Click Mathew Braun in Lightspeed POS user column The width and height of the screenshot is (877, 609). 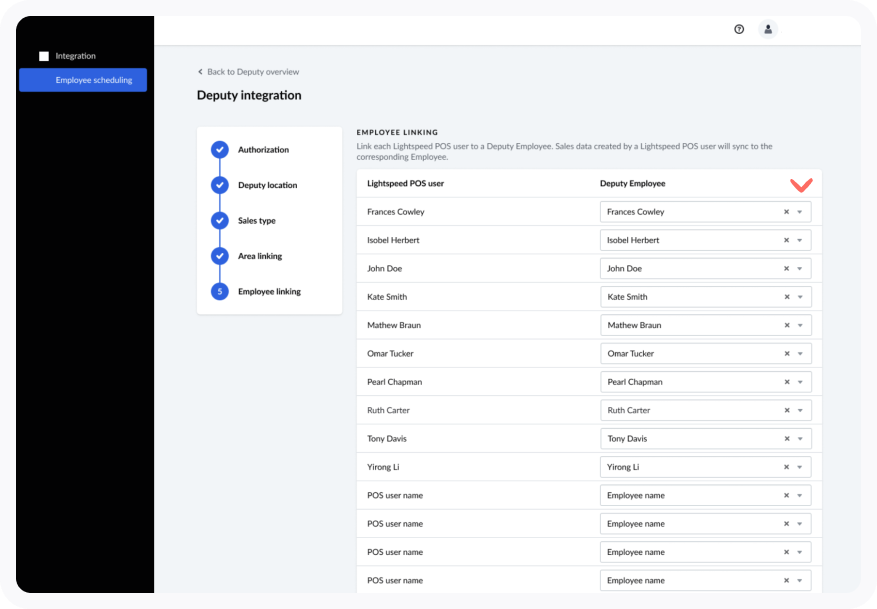coord(394,325)
